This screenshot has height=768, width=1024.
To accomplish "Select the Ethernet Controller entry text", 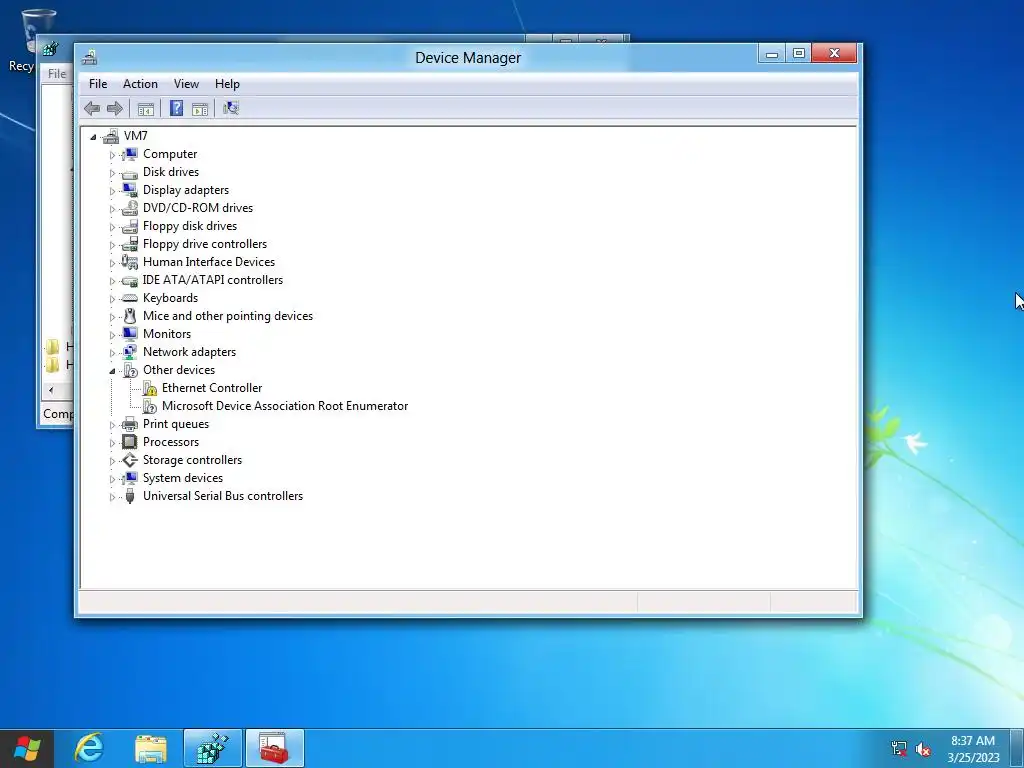I will tap(212, 388).
